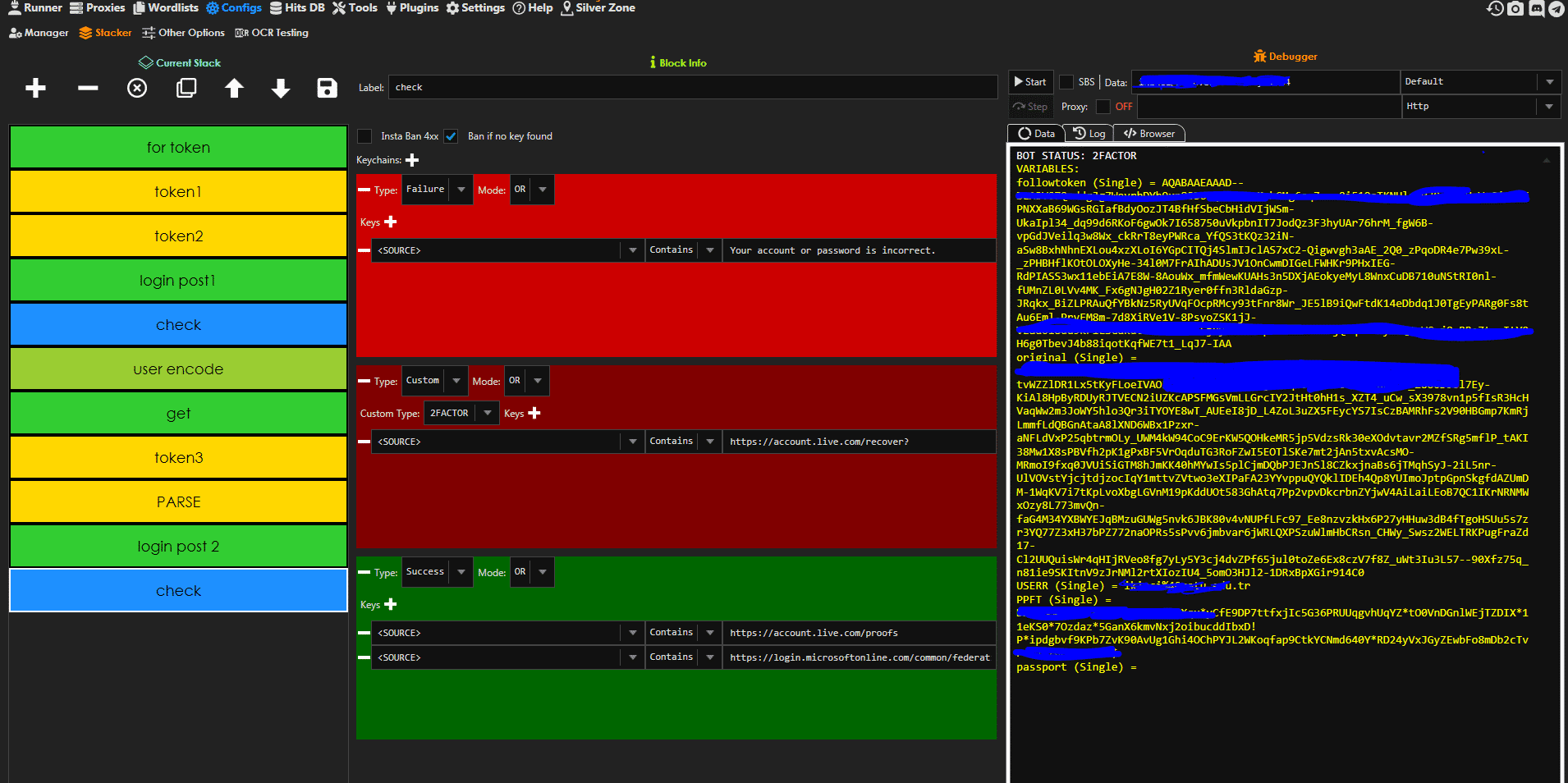Switch to the Log tab
Screen dimensions: 1568x783
(1089, 134)
